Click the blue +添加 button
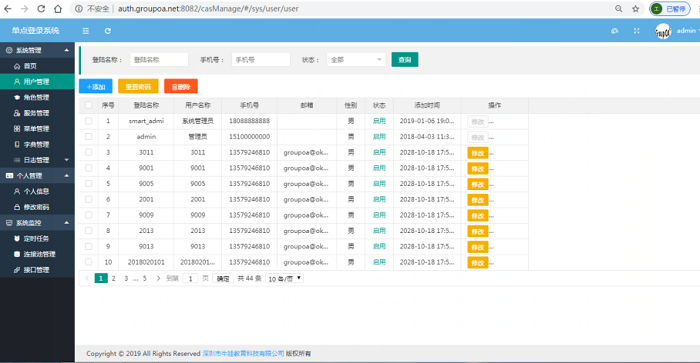 (96, 87)
